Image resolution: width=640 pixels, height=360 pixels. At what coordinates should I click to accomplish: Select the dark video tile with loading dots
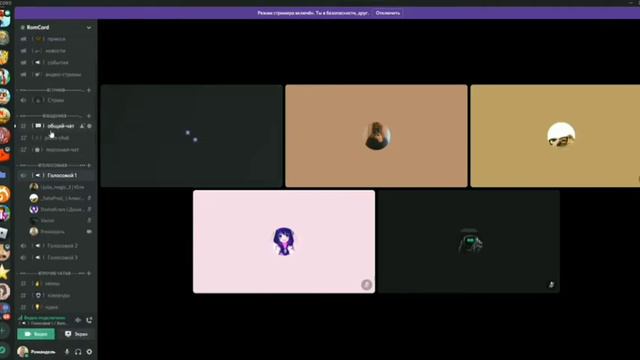[191, 136]
